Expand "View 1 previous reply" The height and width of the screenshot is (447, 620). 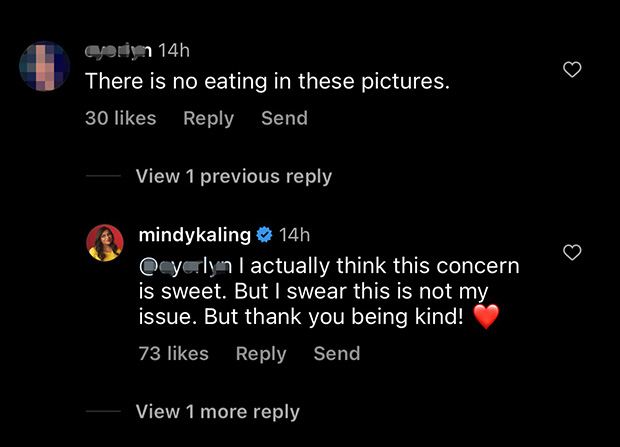(233, 176)
